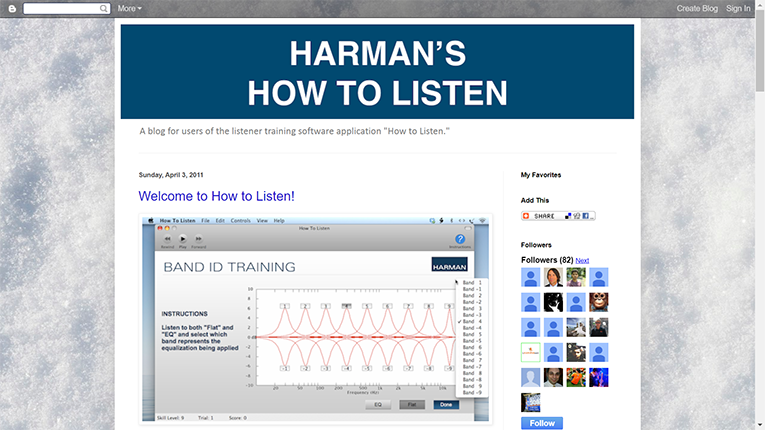Click the 'Sunday, April 3, 2011' date header
Viewport: 765px width, 430px height.
tap(171, 175)
